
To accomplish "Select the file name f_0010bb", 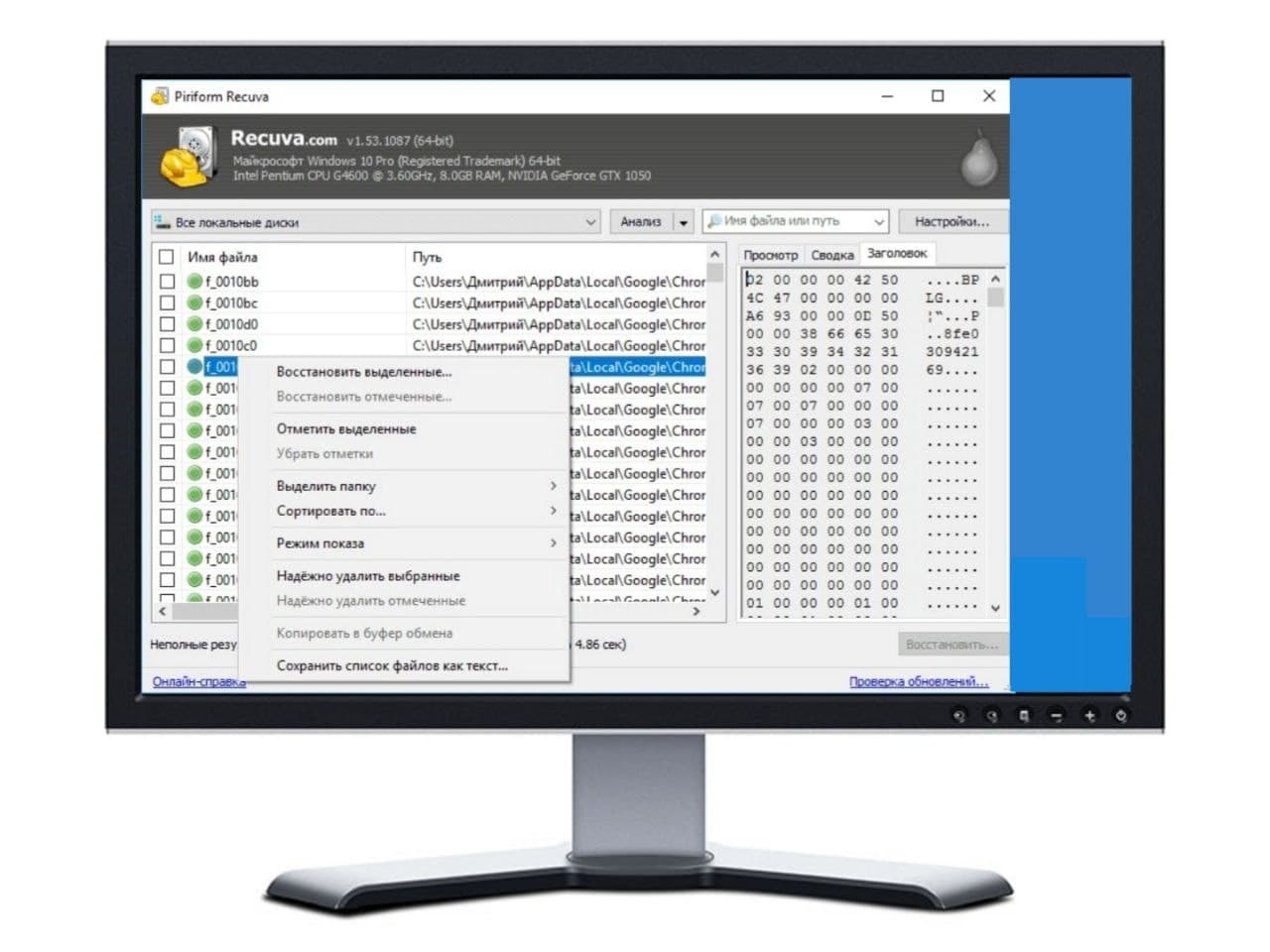I will tap(231, 282).
